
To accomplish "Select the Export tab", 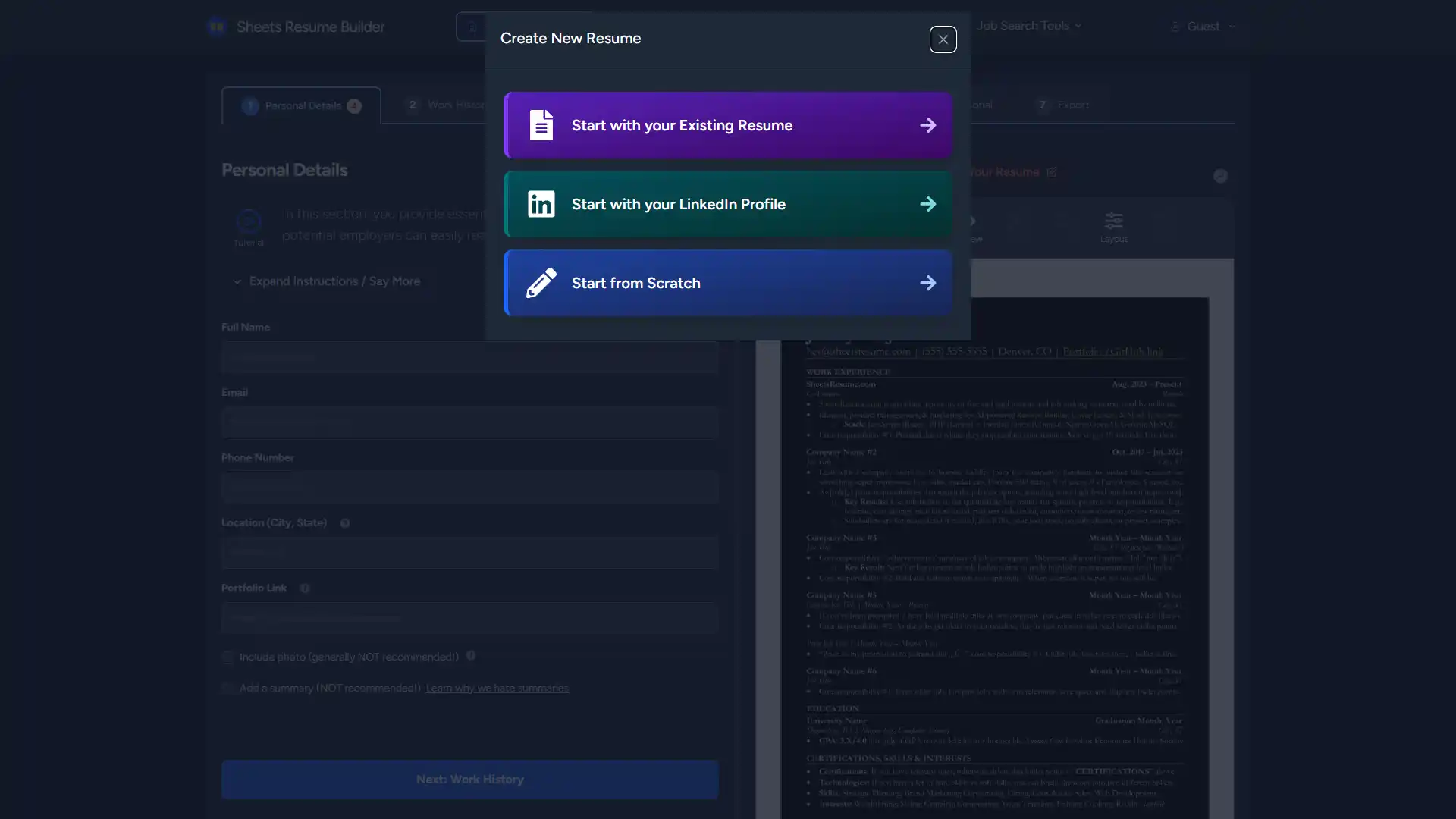I will click(1063, 105).
